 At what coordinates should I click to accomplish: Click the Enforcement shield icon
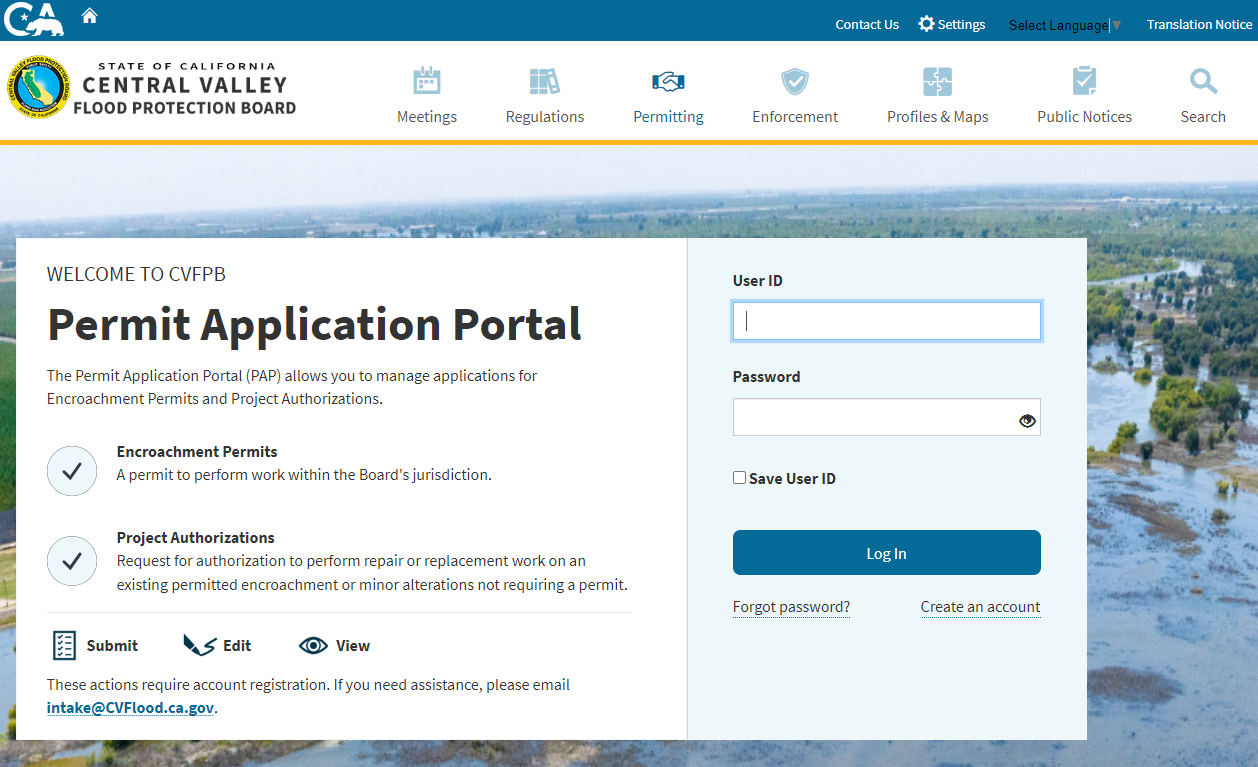795,81
